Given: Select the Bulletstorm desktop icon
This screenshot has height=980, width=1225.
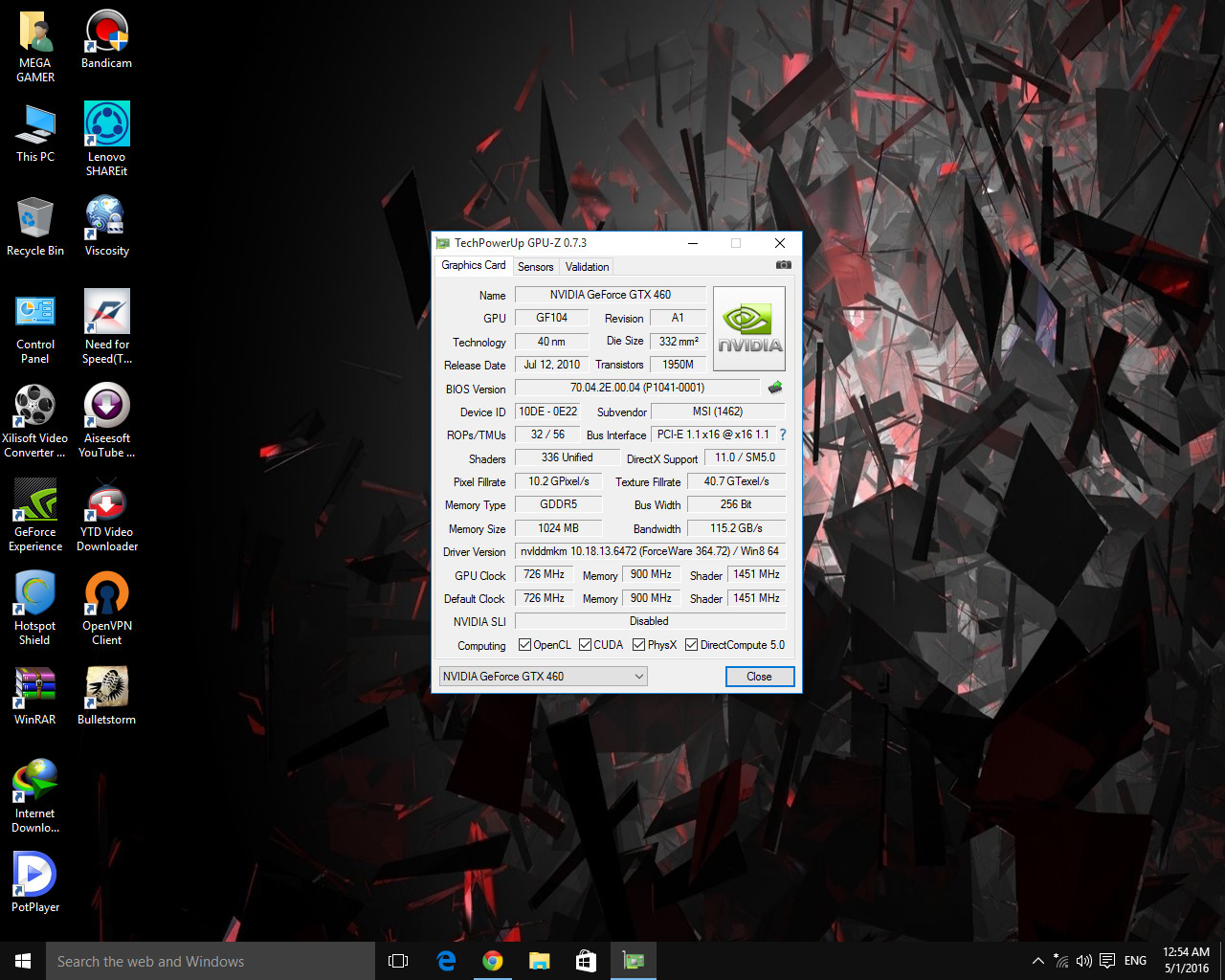Looking at the screenshot, I should (x=106, y=696).
